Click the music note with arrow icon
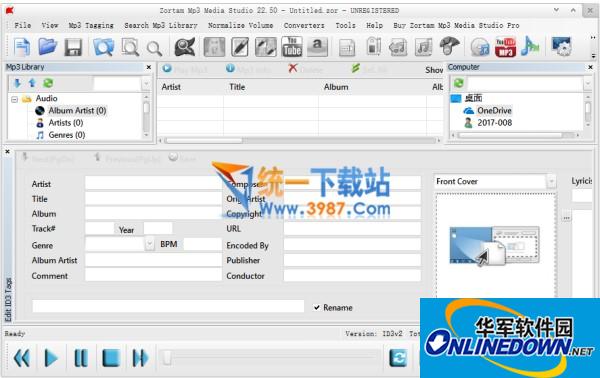The width and height of the screenshot is (600, 378). (398, 48)
